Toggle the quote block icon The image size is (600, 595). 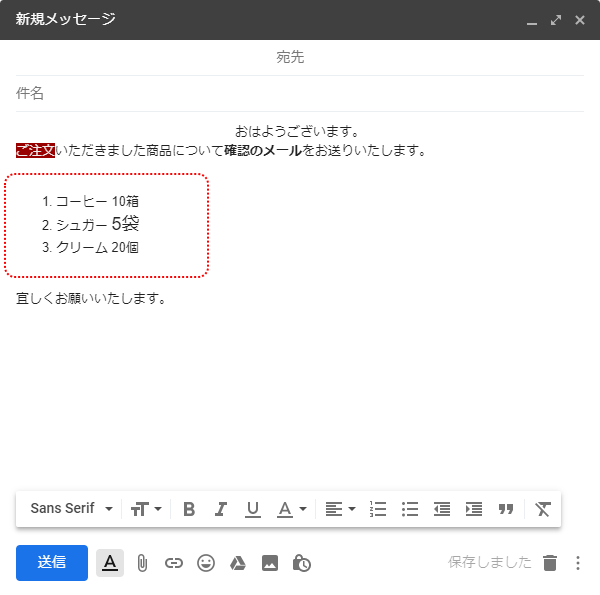click(x=505, y=509)
